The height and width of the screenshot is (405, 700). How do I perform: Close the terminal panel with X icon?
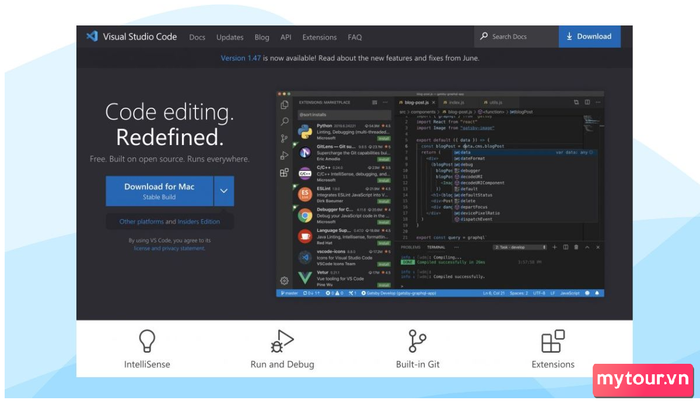(x=598, y=247)
